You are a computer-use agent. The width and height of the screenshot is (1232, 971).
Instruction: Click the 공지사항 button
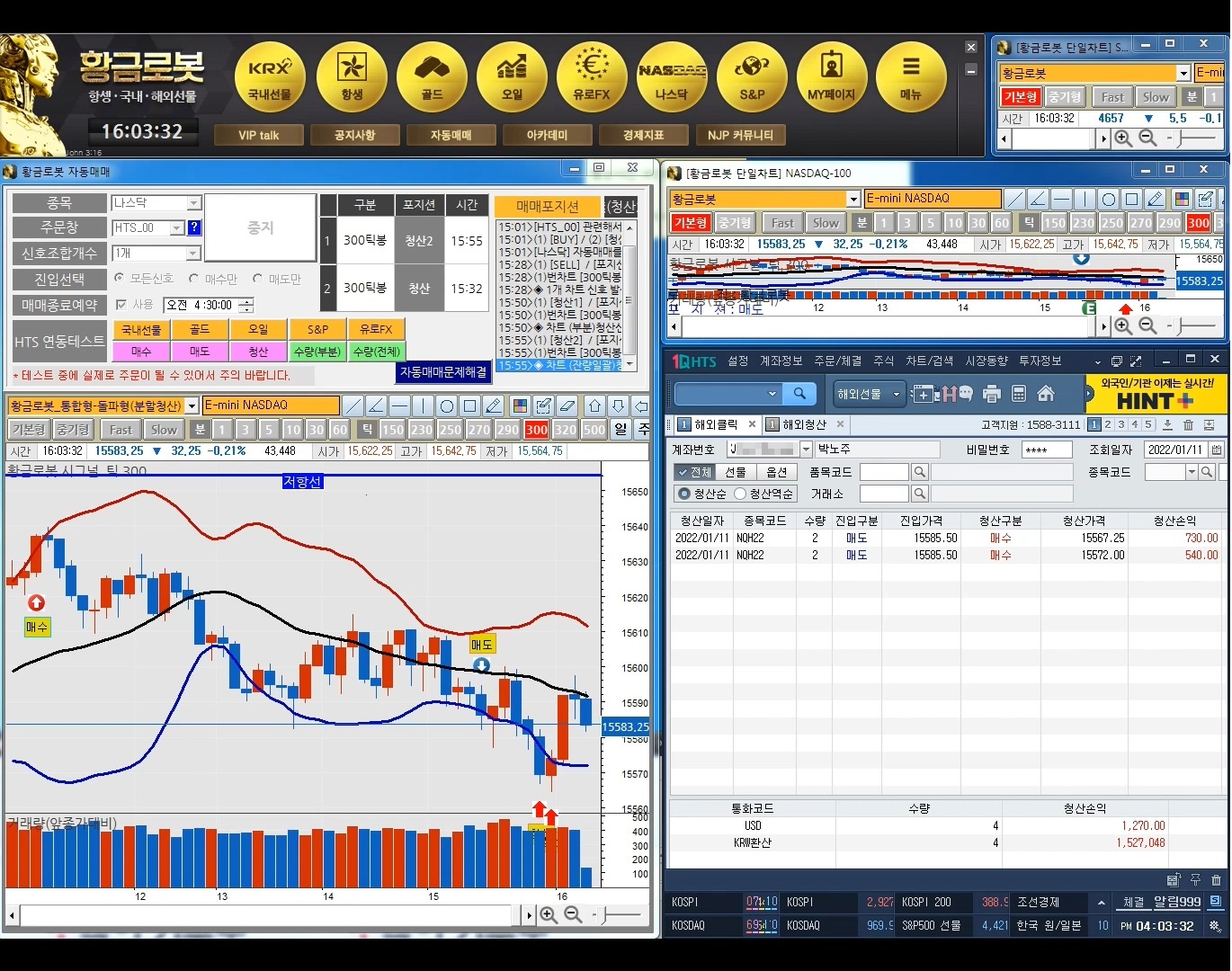coord(354,135)
